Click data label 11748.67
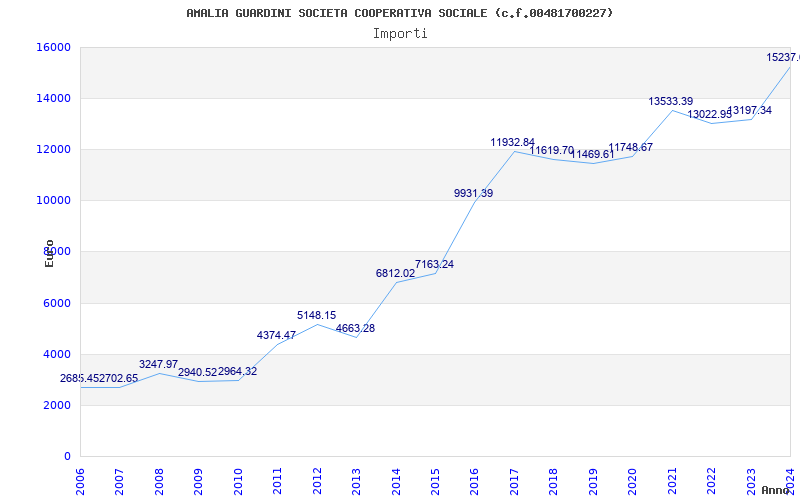The image size is (800, 500). pyautogui.click(x=631, y=147)
